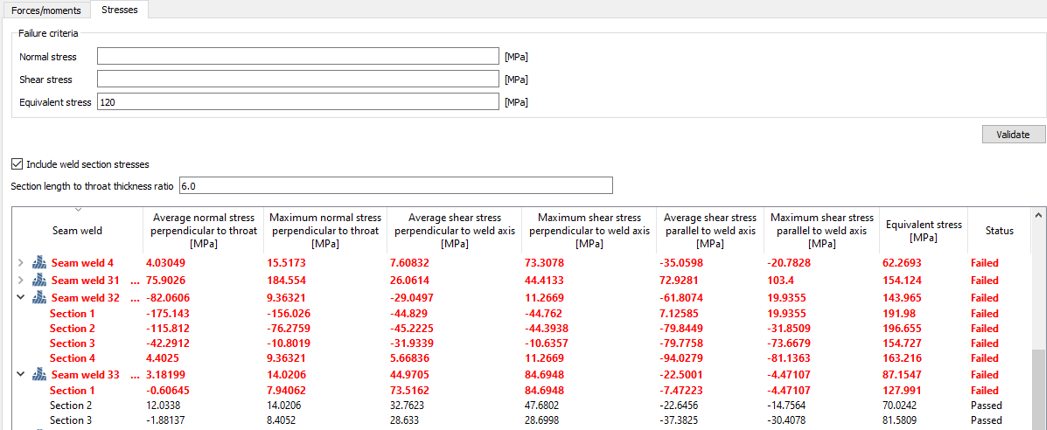Switch to the Forces/moments tab
The image size is (1047, 430).
point(46,10)
